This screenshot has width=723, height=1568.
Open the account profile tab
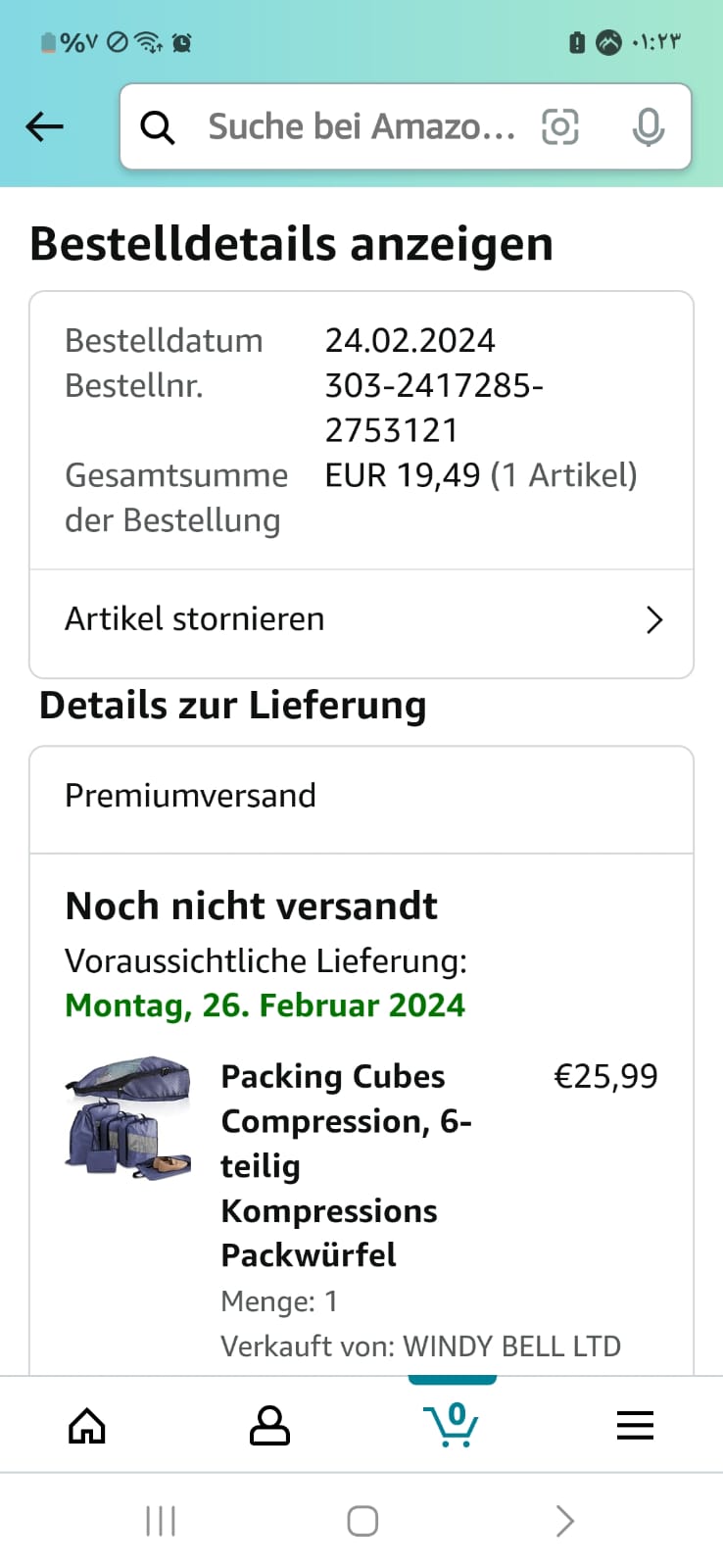pyautogui.click(x=269, y=1426)
